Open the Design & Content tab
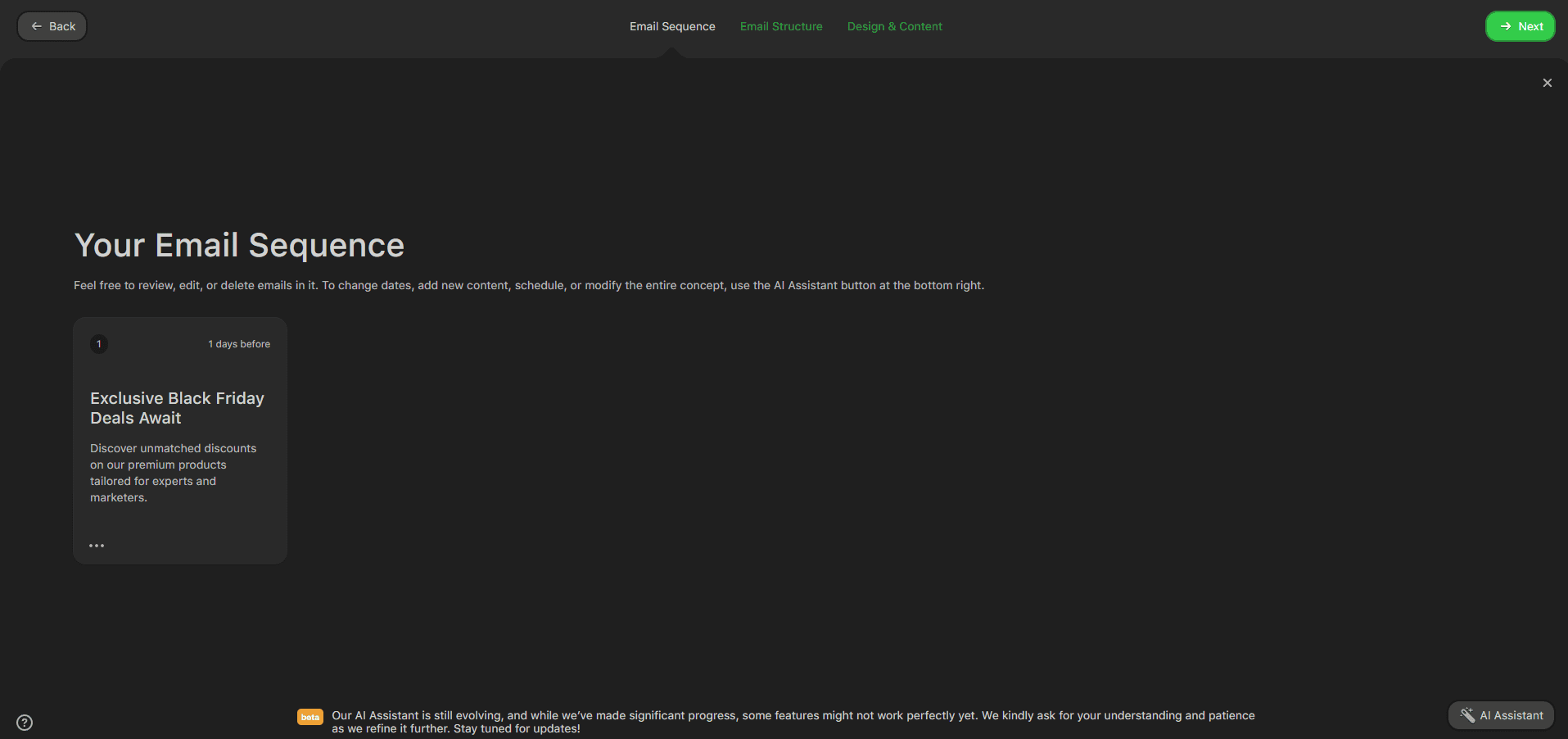 (x=894, y=26)
